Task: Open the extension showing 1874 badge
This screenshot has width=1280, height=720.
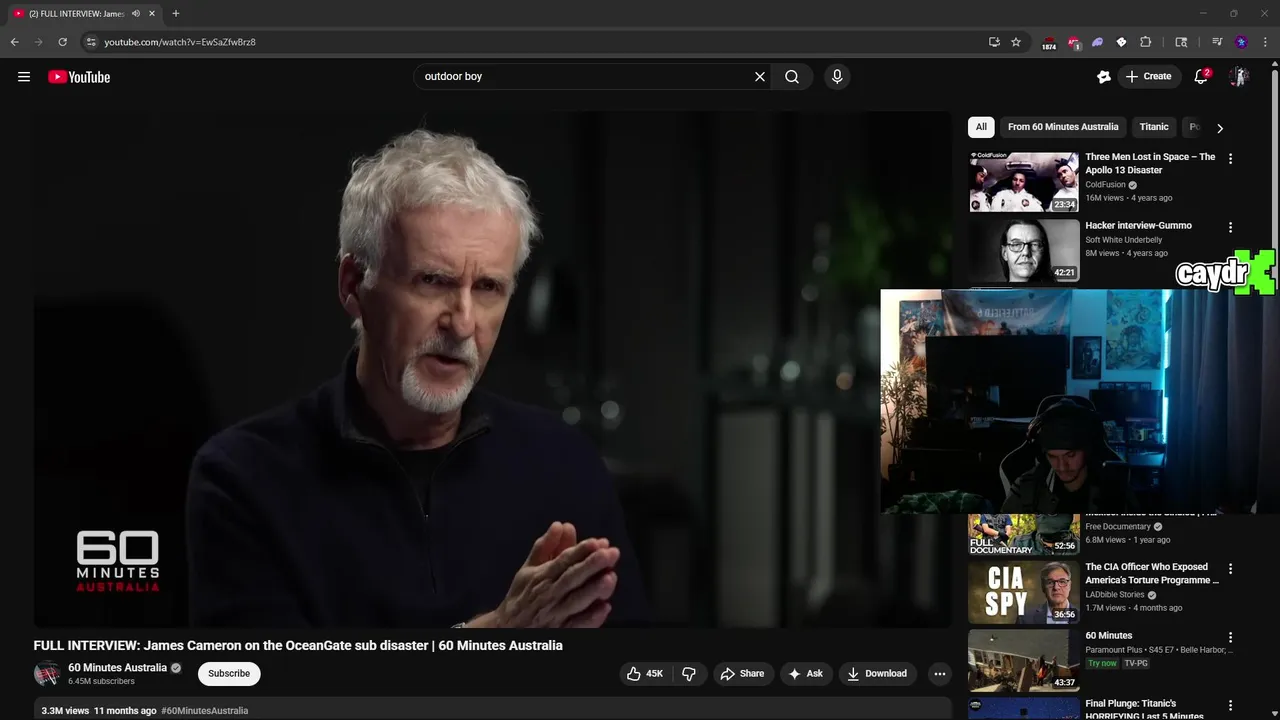Action: click(1048, 43)
